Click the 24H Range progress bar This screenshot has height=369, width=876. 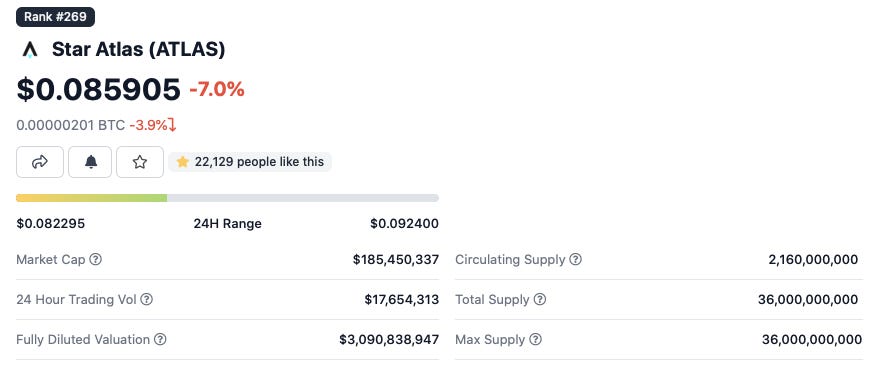click(227, 198)
